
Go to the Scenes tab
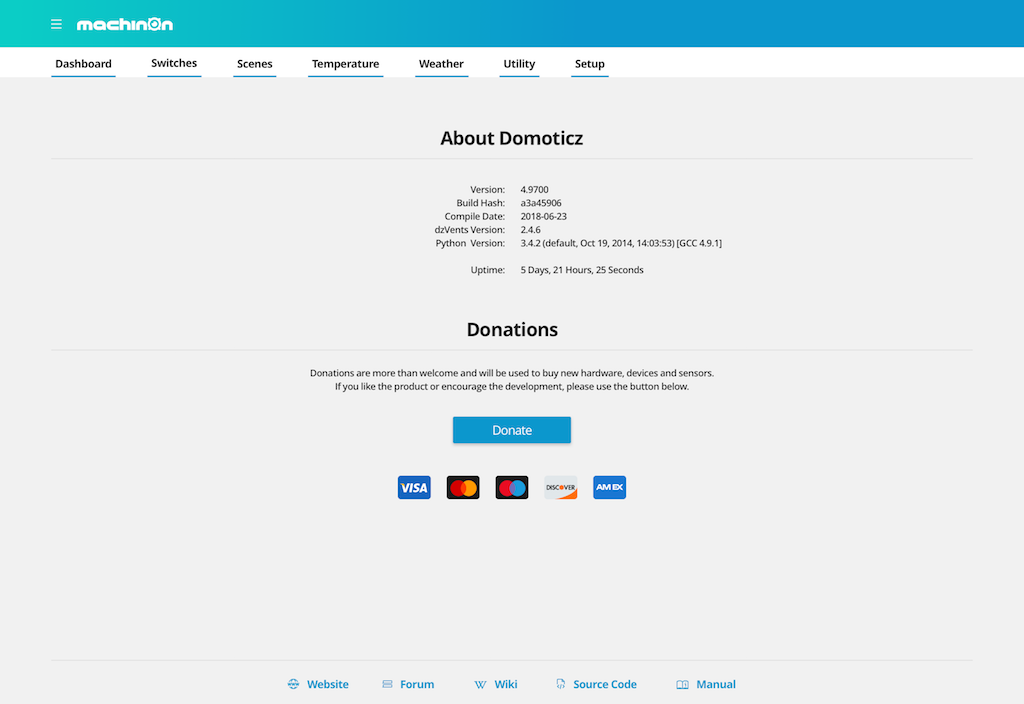tap(255, 64)
